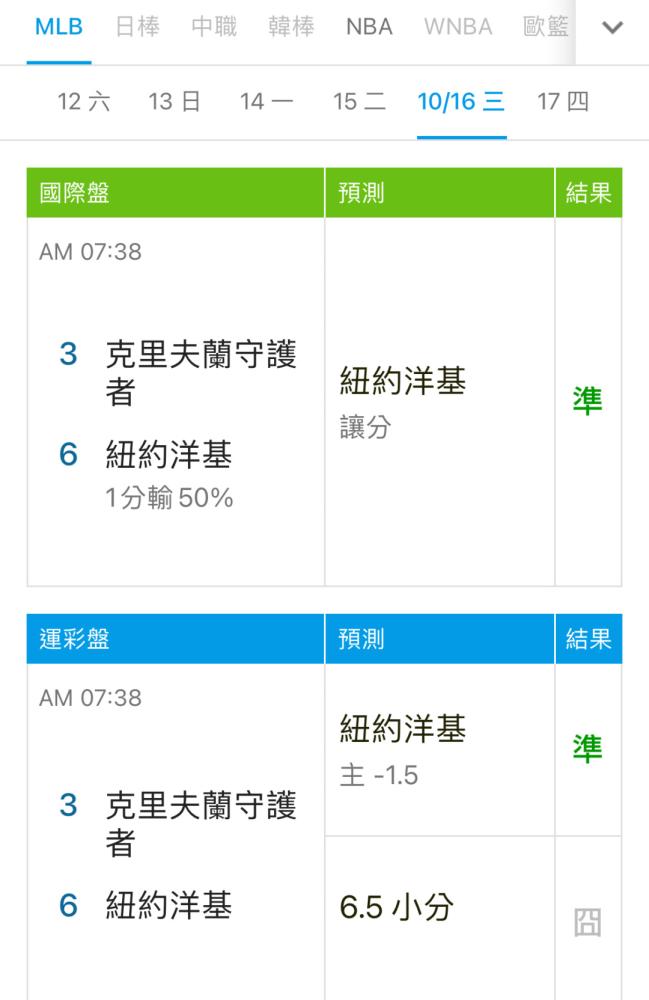Viewport: 649px width, 1000px height.
Task: Choose date 12 六
Action: pyautogui.click(x=84, y=101)
